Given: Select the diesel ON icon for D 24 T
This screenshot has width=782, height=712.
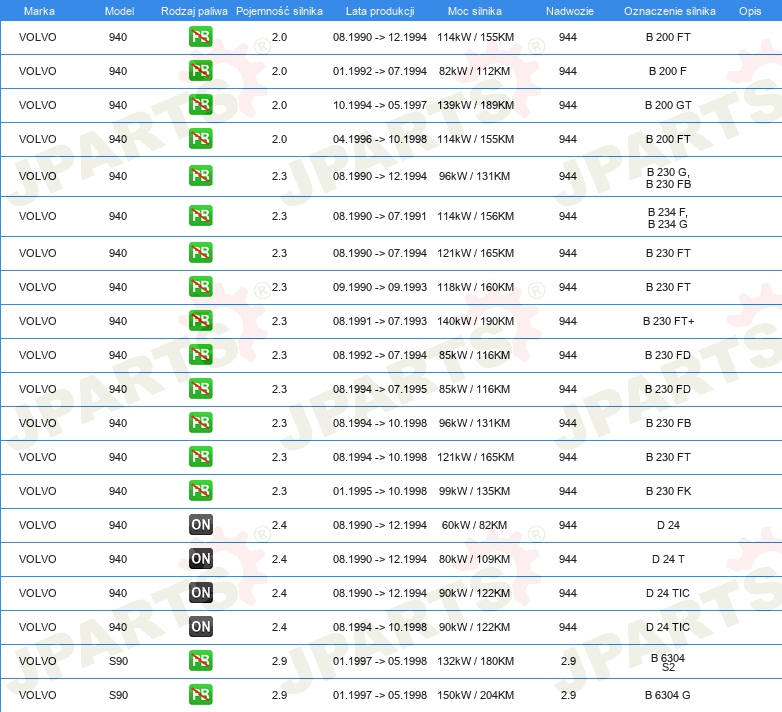Looking at the screenshot, I should tap(201, 559).
